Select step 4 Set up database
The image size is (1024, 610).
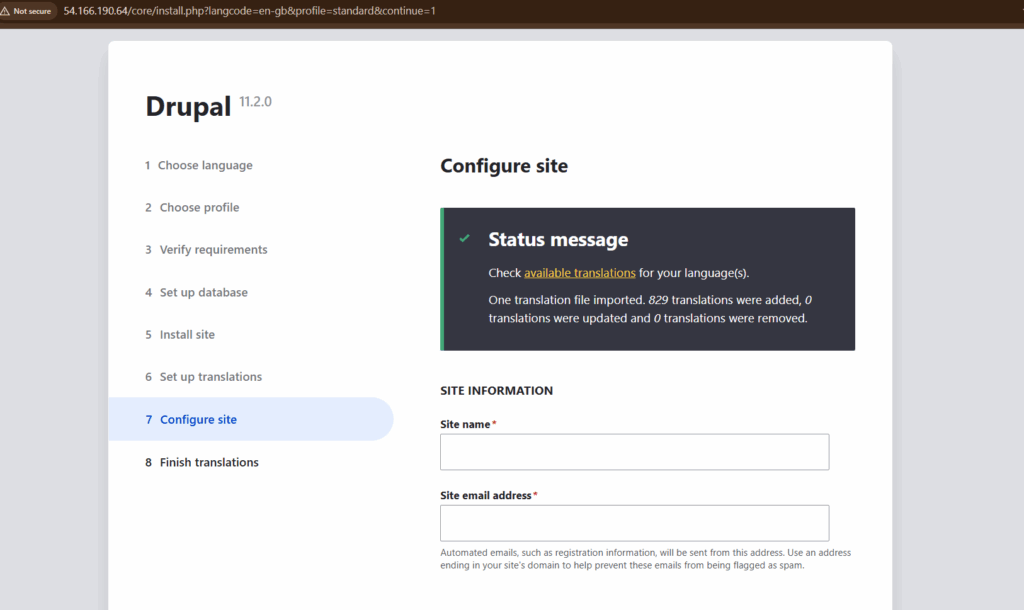(197, 293)
